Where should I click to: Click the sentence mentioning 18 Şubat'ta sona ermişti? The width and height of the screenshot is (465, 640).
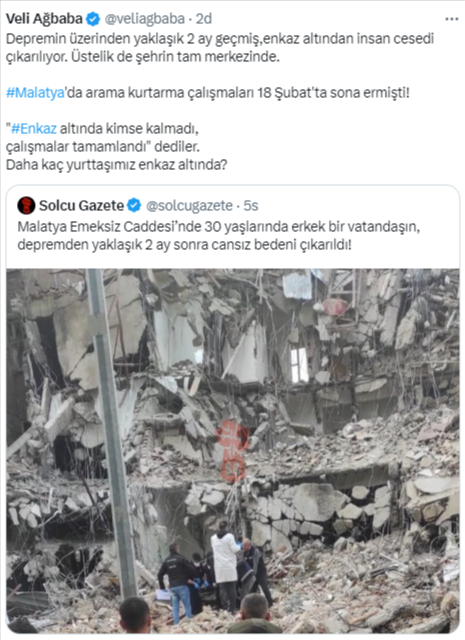point(207,93)
